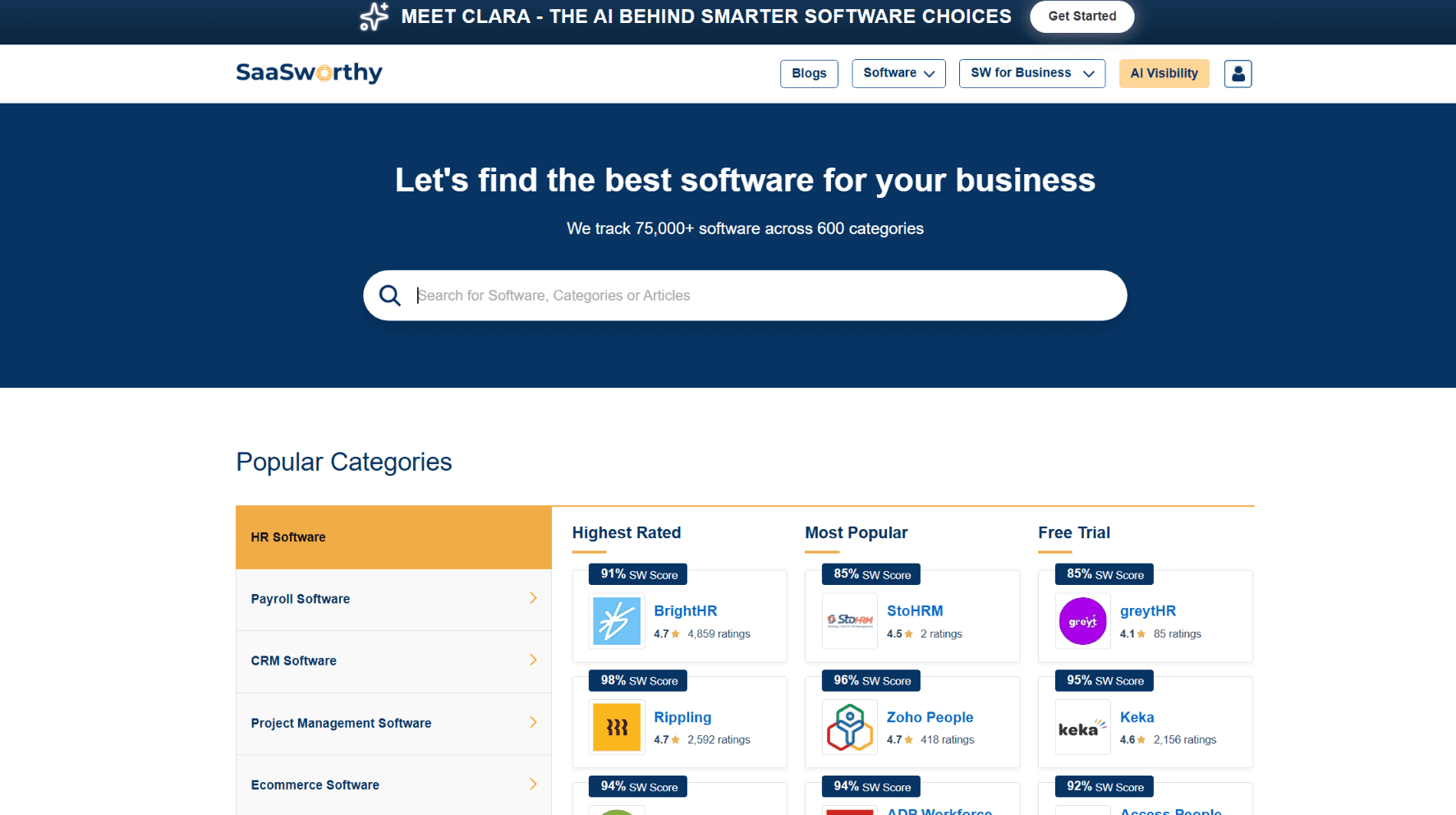This screenshot has width=1456, height=815.
Task: Click Rippling's 98% SW Score badge
Action: click(x=638, y=680)
